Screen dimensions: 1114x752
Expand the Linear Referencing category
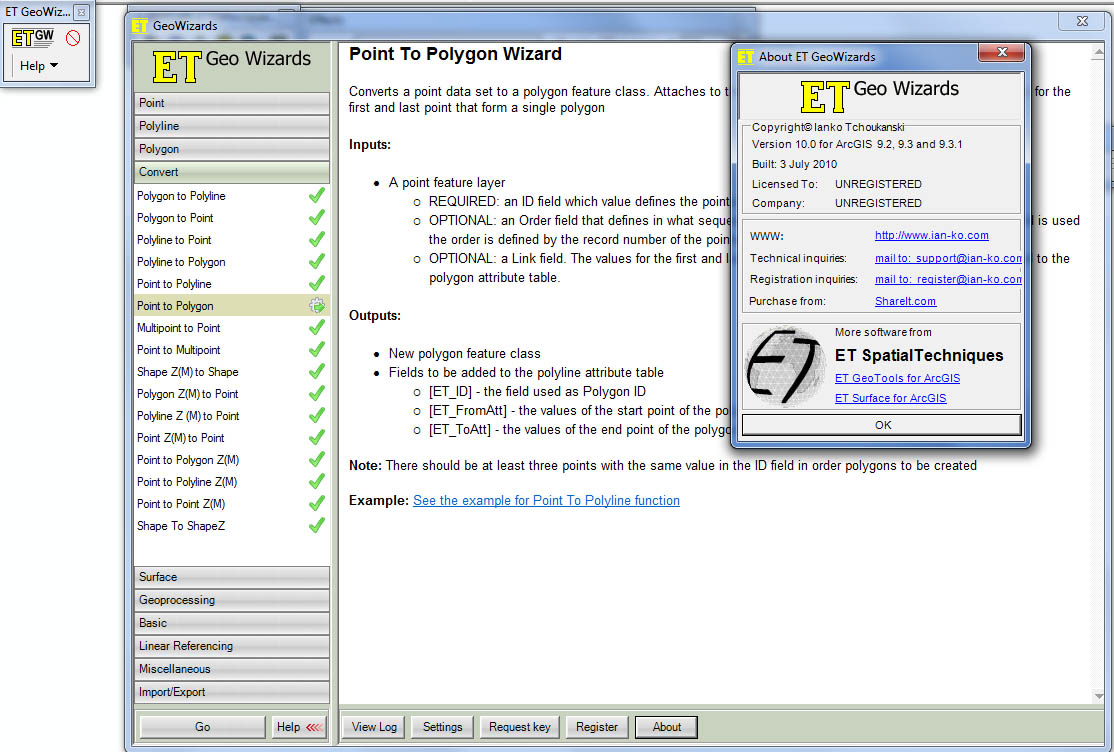pyautogui.click(x=232, y=646)
